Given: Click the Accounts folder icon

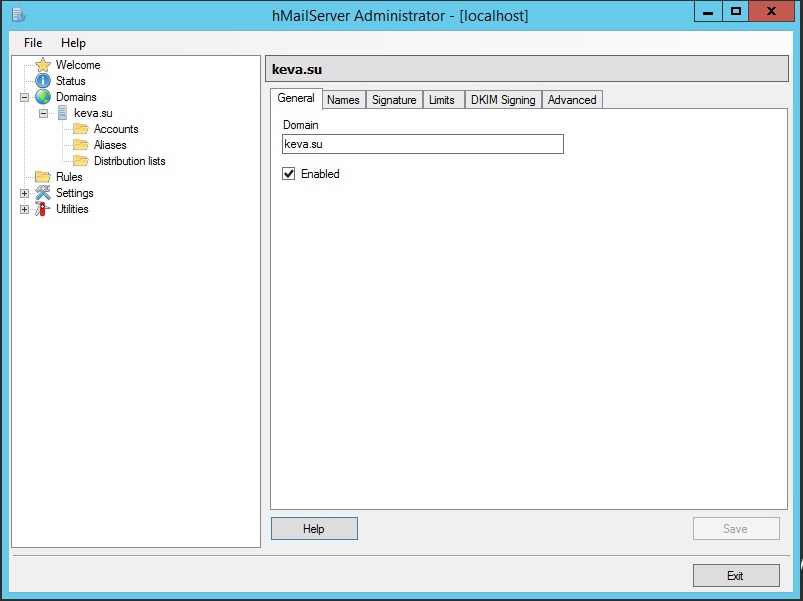Looking at the screenshot, I should pos(80,128).
